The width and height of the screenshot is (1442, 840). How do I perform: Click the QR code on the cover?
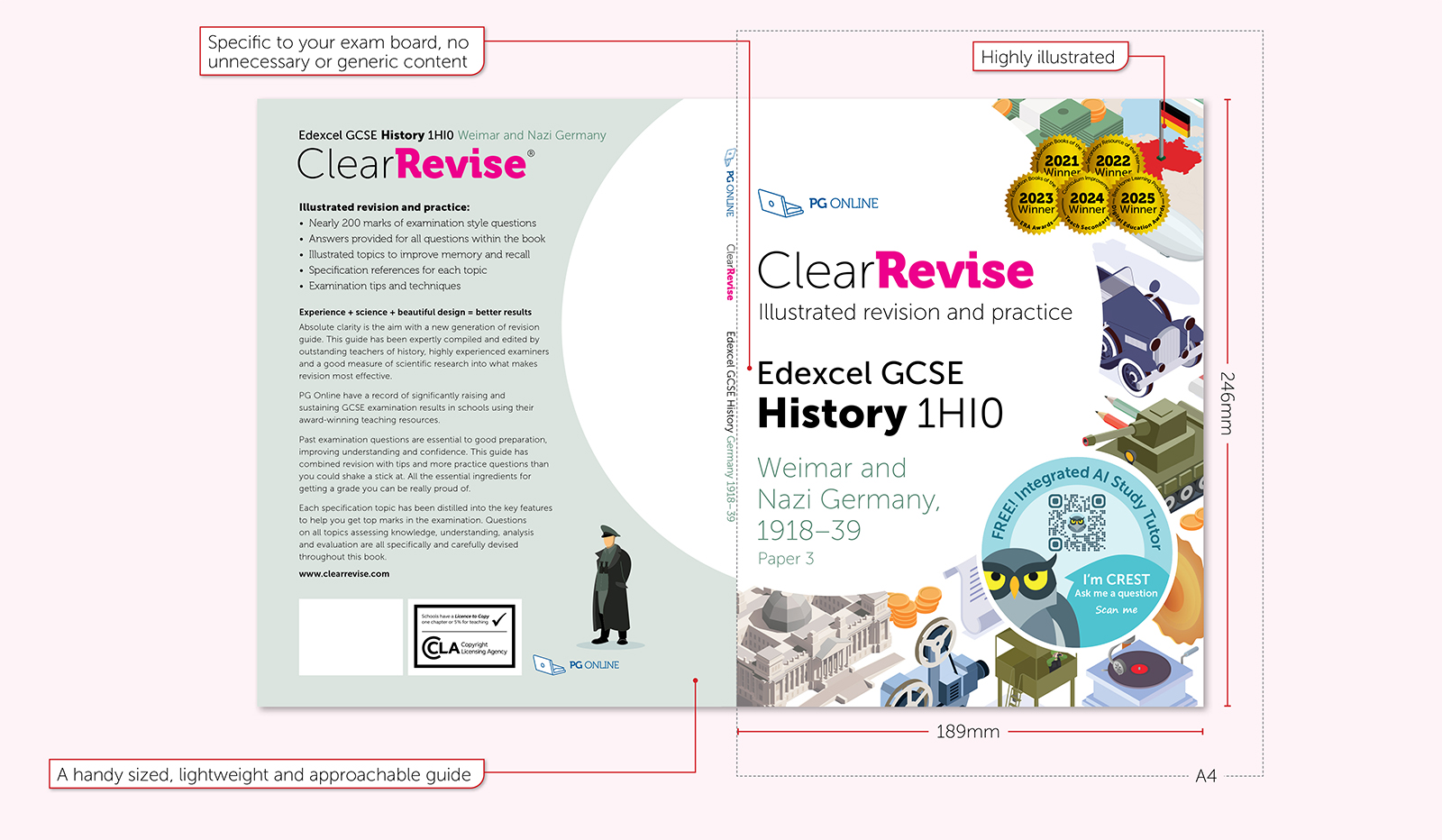[x=1076, y=522]
